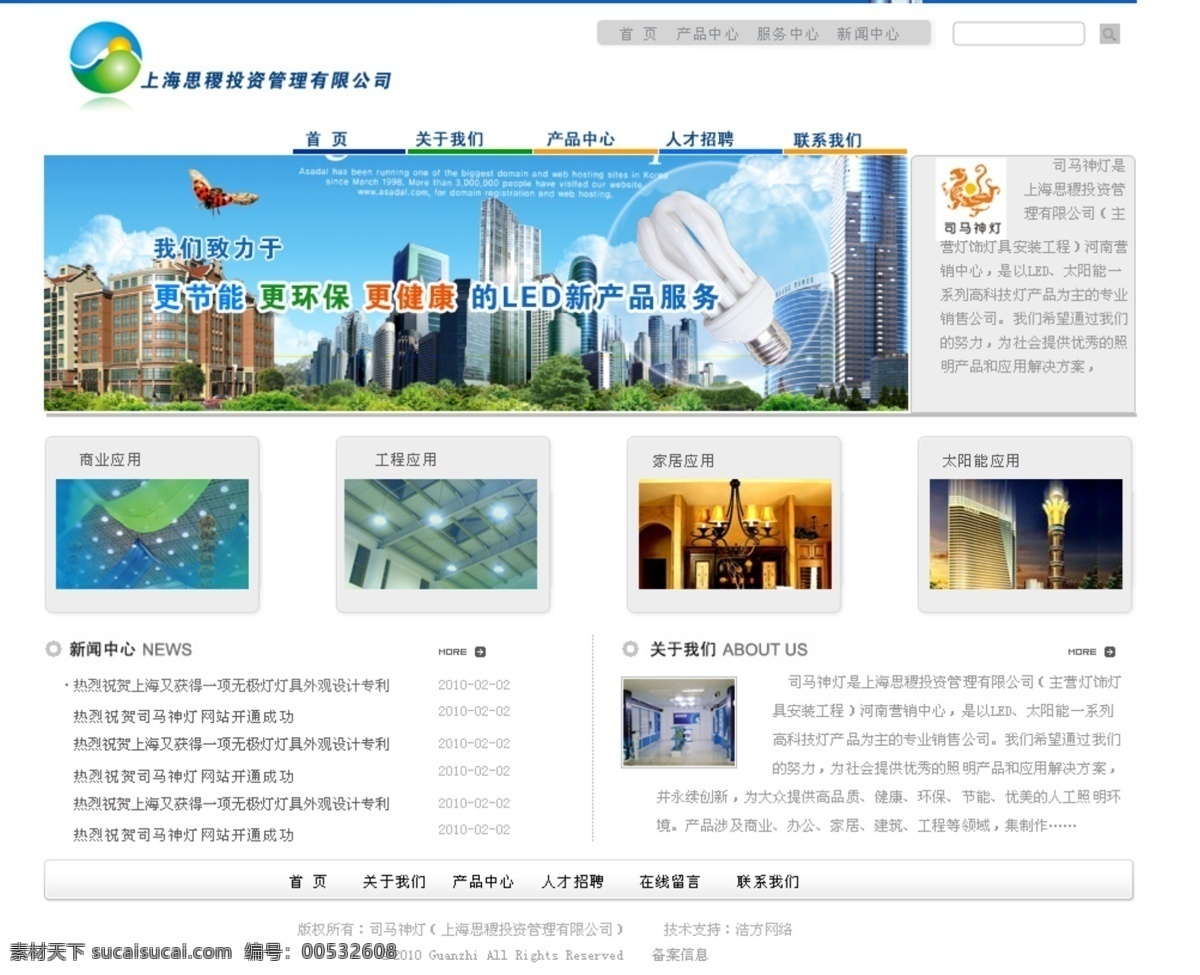Click 人才招聘 in footer navigation

coord(573,882)
